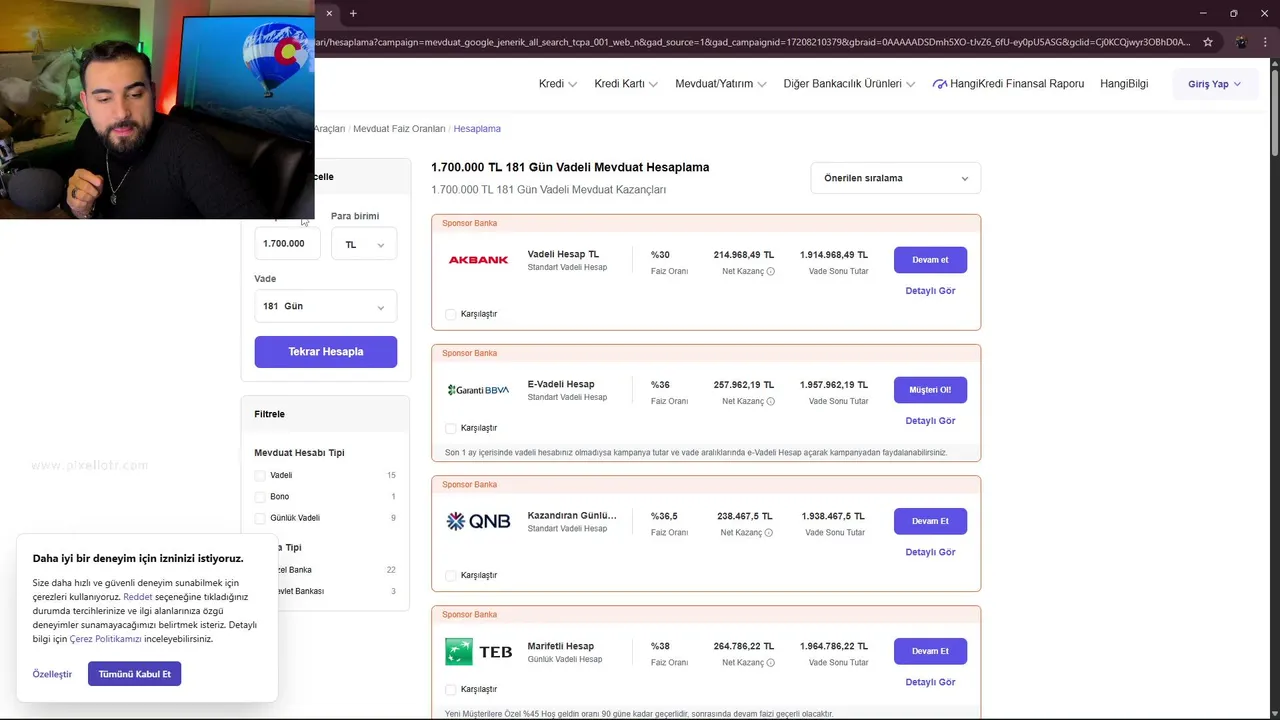Expand the Kredi menu
This screenshot has height=720, width=1280.
pos(558,84)
